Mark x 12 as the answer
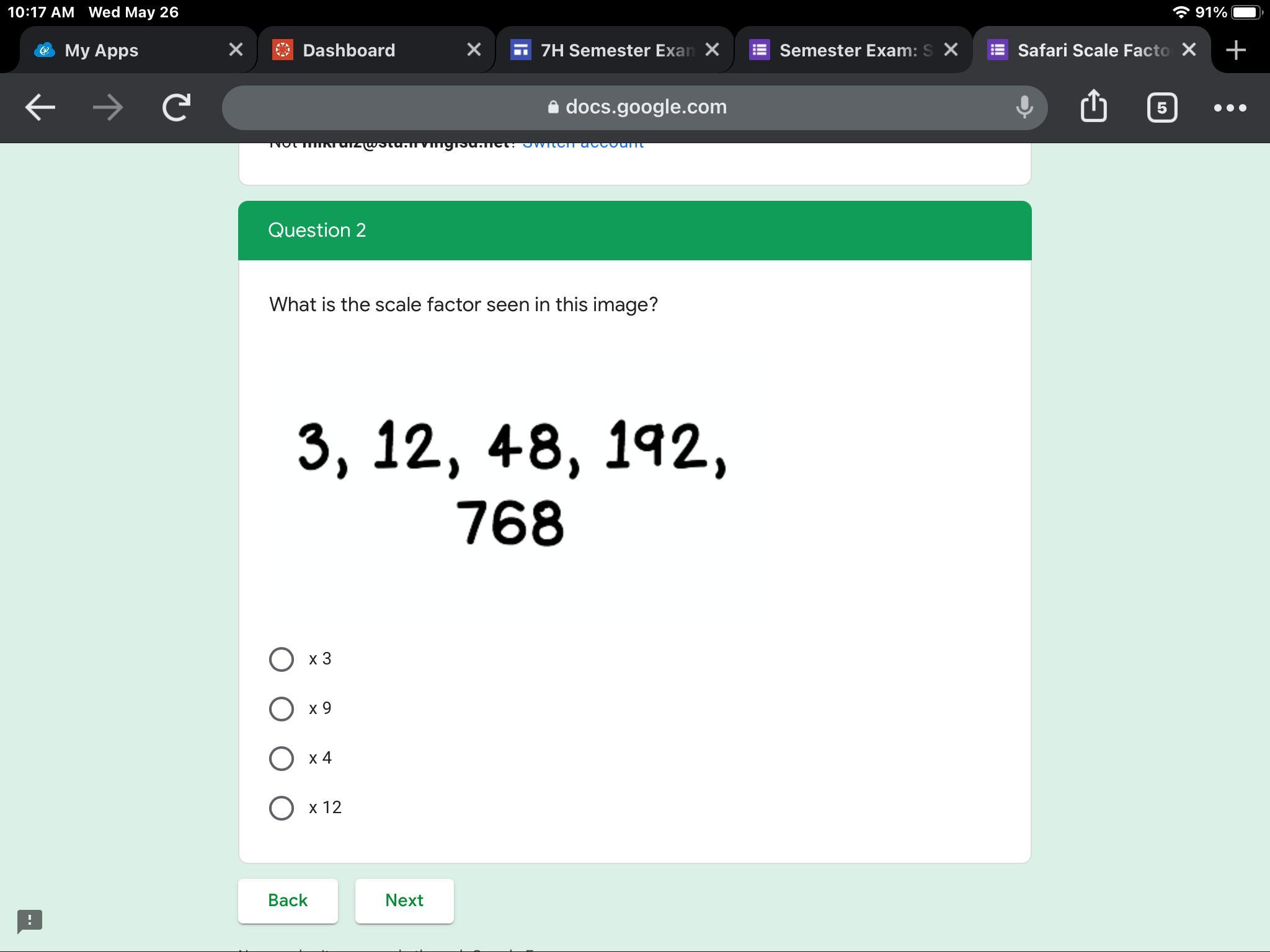1270x952 pixels. coord(282,808)
